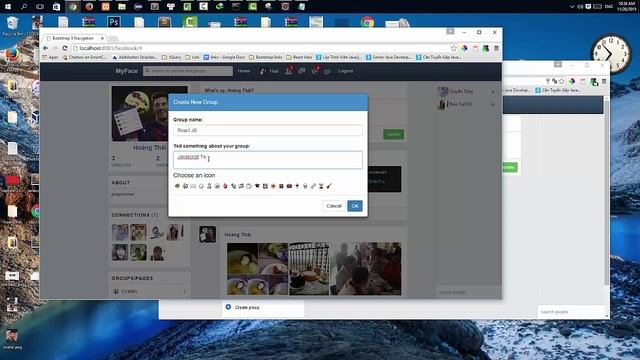
Task: Choose the paintbrush icon at row end
Action: [x=329, y=186]
